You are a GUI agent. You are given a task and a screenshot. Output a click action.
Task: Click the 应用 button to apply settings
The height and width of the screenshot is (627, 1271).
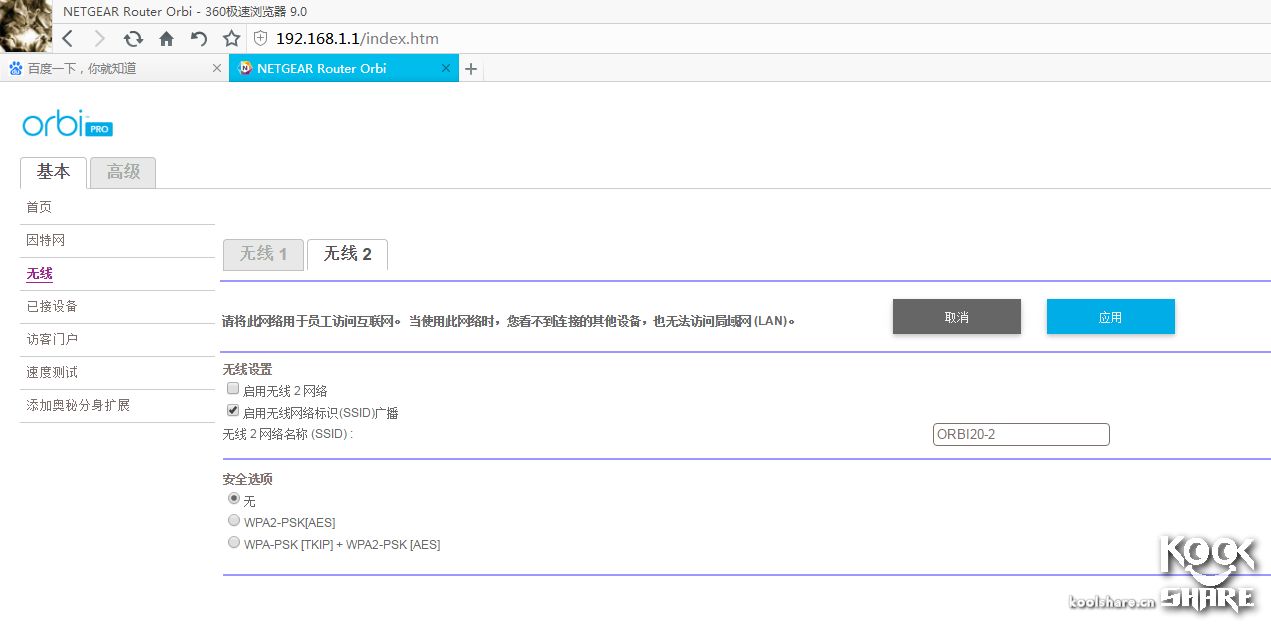pyautogui.click(x=1111, y=317)
